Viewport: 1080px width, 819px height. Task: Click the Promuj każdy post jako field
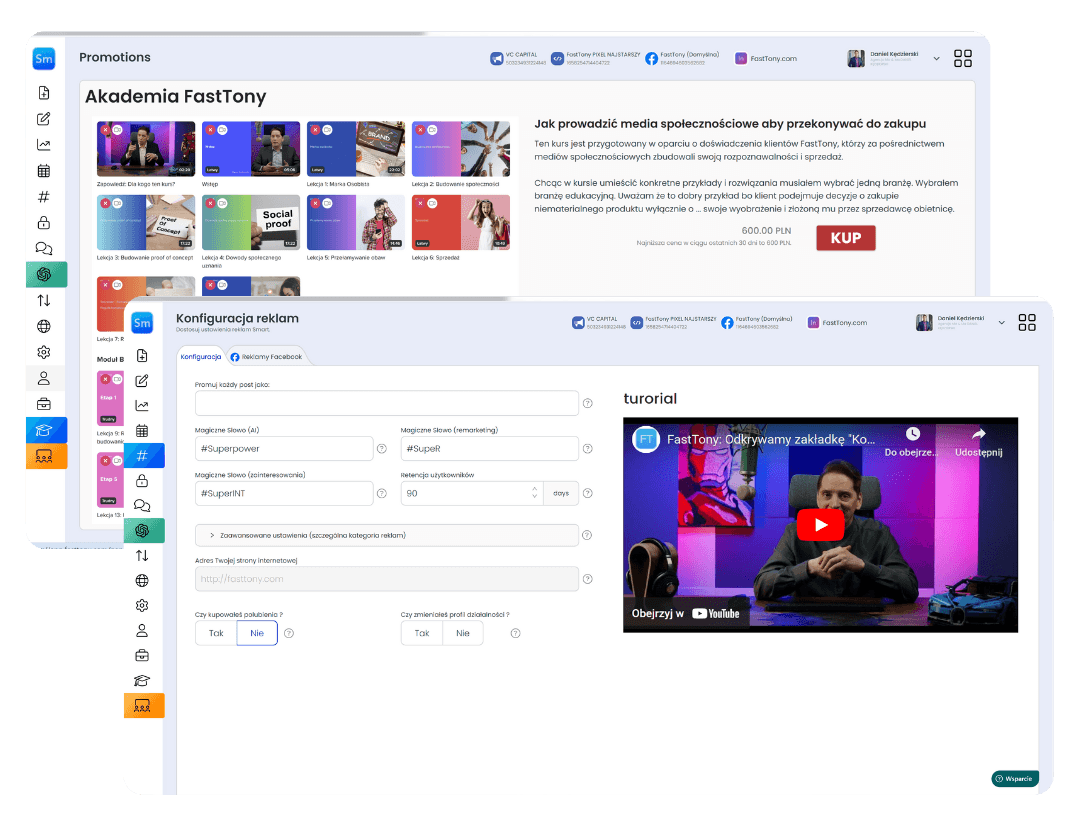pos(386,403)
